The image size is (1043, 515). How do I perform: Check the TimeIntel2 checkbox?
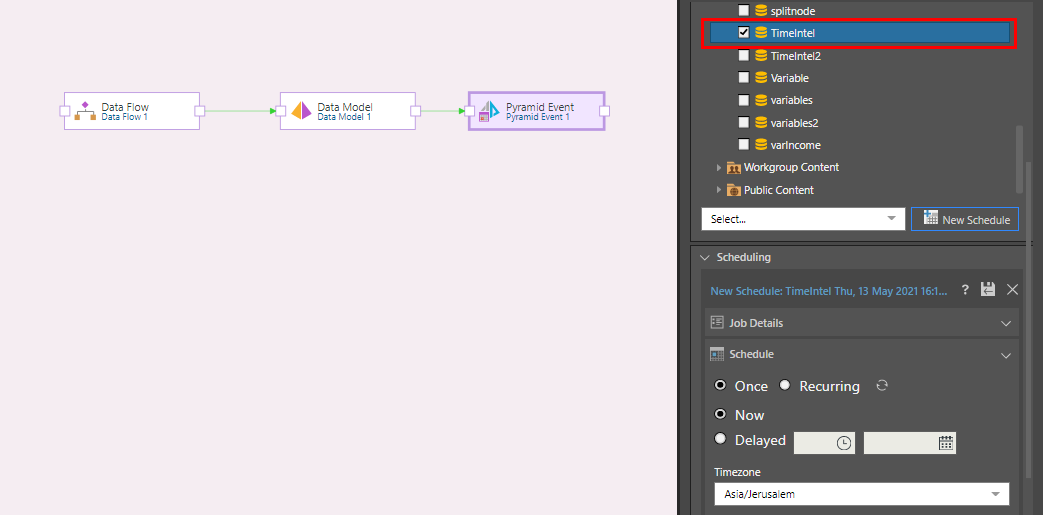point(744,56)
